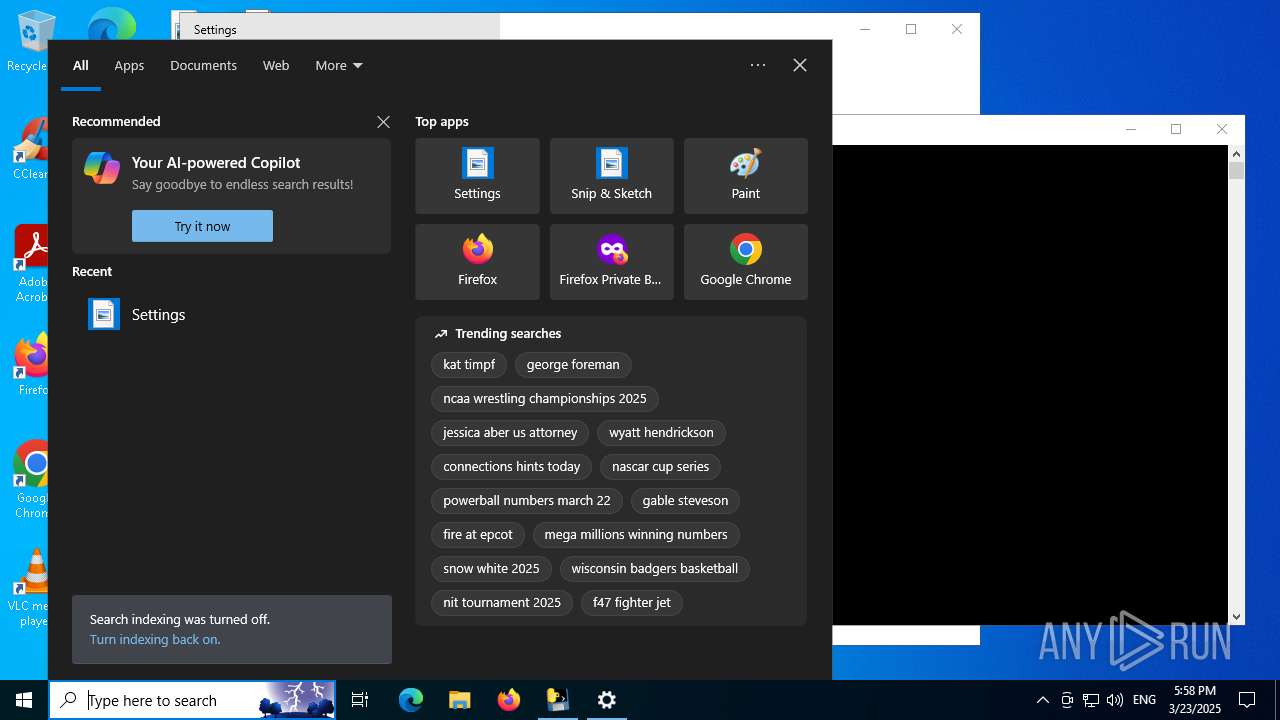Switch to Settings gear on taskbar
Image resolution: width=1280 pixels, height=720 pixels.
[607, 700]
